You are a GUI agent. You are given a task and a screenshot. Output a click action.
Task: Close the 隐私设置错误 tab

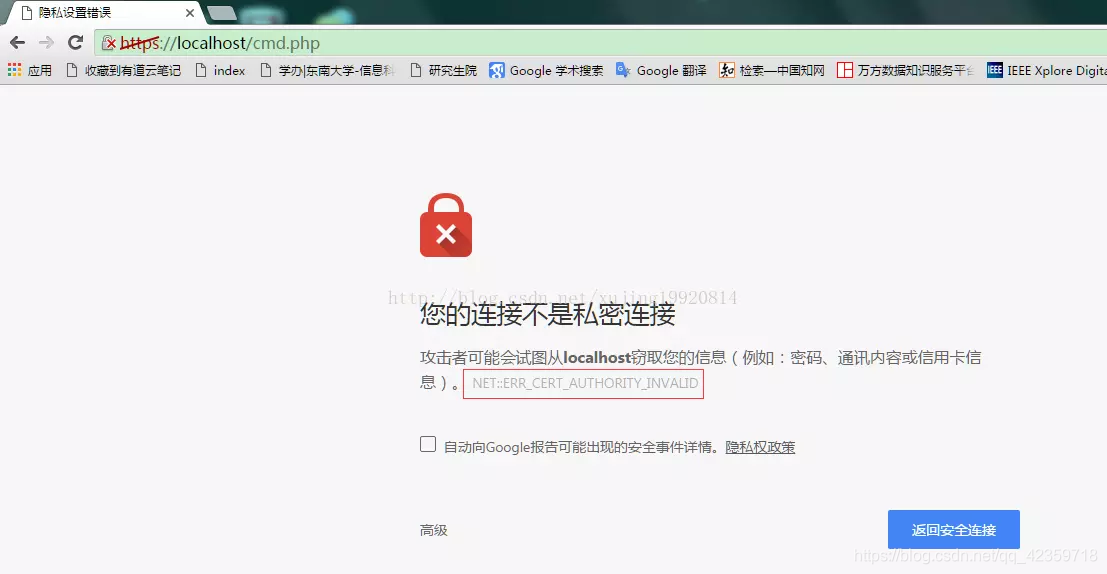coord(189,13)
